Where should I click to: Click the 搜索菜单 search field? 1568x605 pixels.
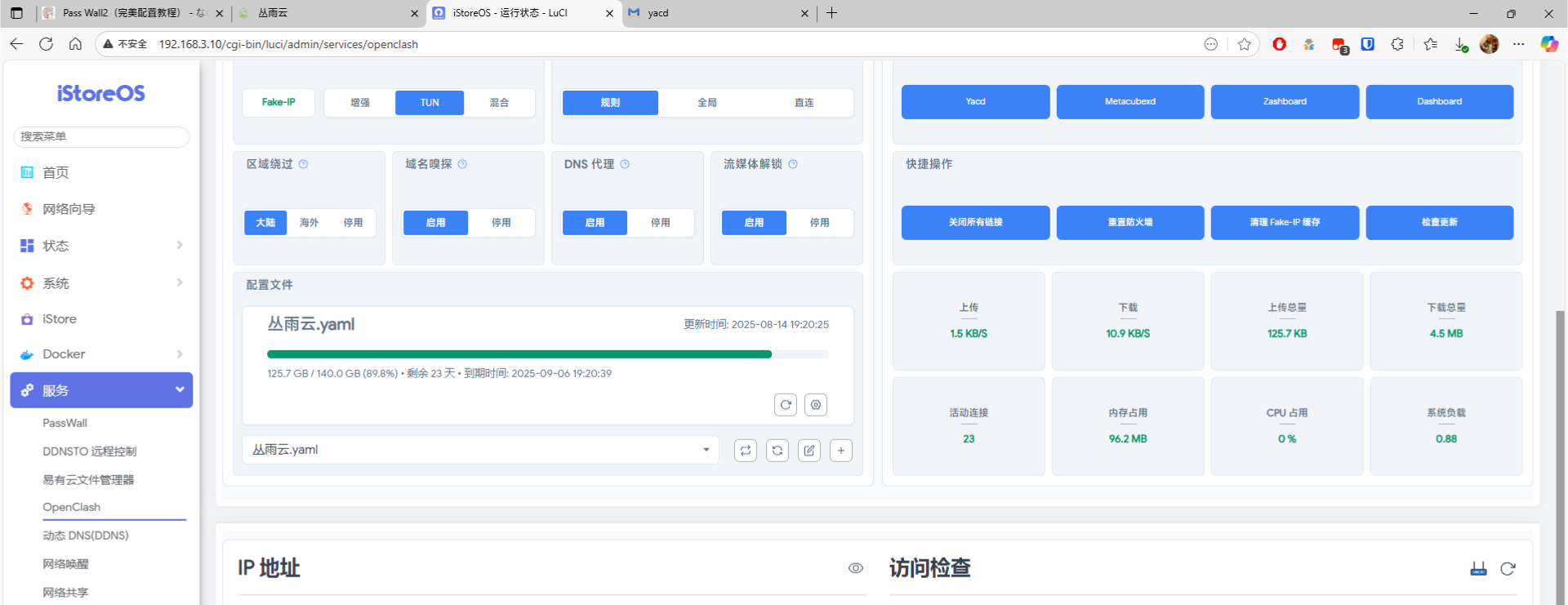click(101, 136)
